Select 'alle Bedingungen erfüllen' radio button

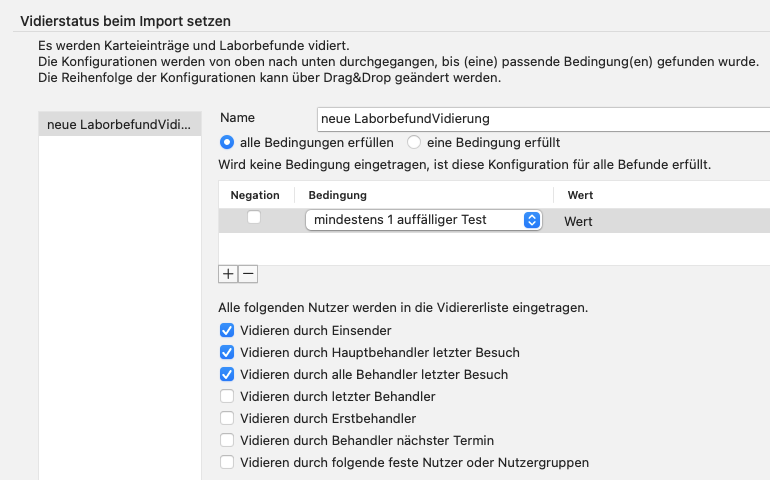tap(227, 142)
